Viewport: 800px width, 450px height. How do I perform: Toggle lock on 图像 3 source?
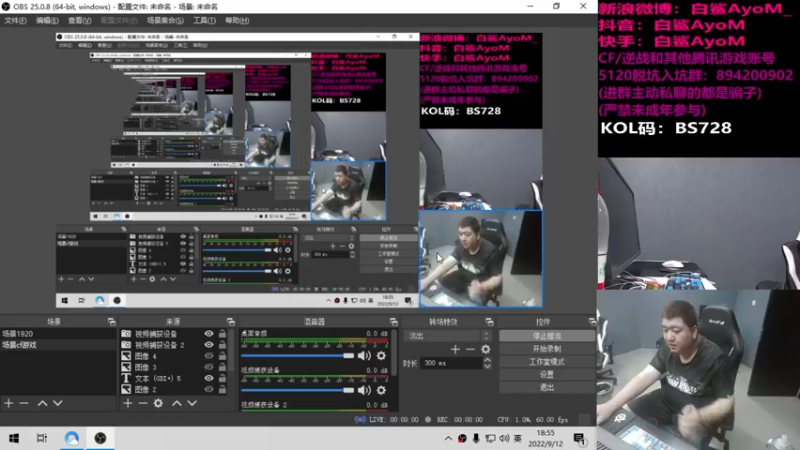(x=222, y=367)
